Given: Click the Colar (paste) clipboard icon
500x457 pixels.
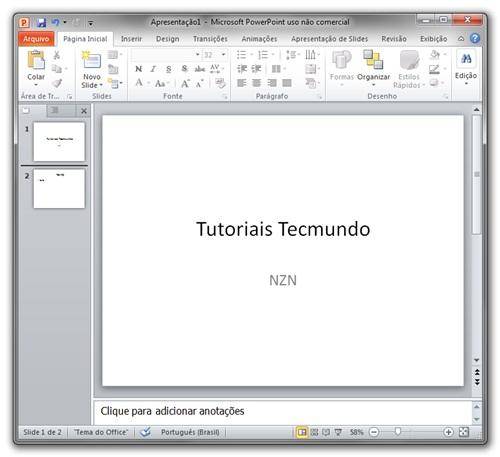Looking at the screenshot, I should point(36,60).
